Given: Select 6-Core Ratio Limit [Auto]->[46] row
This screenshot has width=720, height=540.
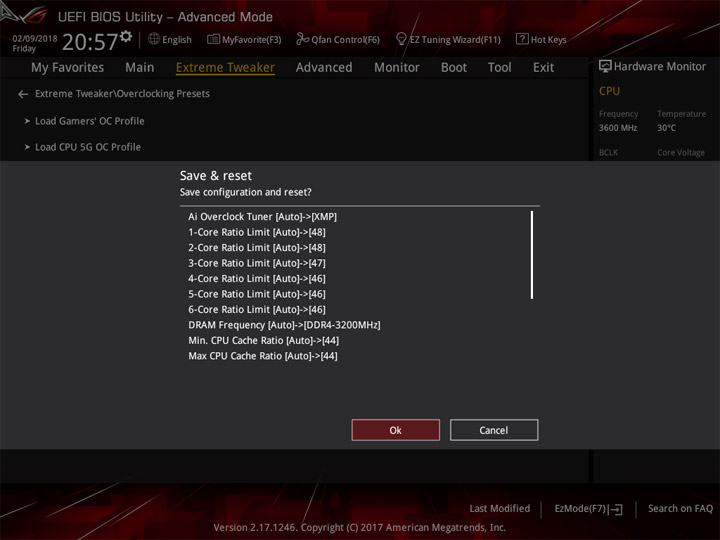Looking at the screenshot, I should click(x=257, y=309).
